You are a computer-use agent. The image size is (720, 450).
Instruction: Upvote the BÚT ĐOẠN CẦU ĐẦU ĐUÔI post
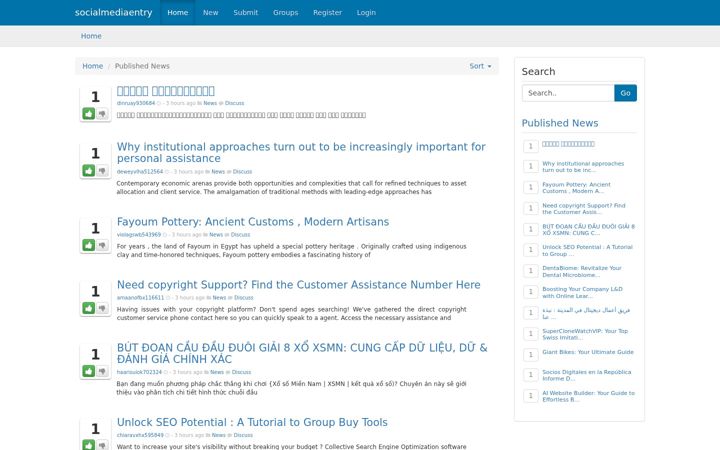(89, 371)
